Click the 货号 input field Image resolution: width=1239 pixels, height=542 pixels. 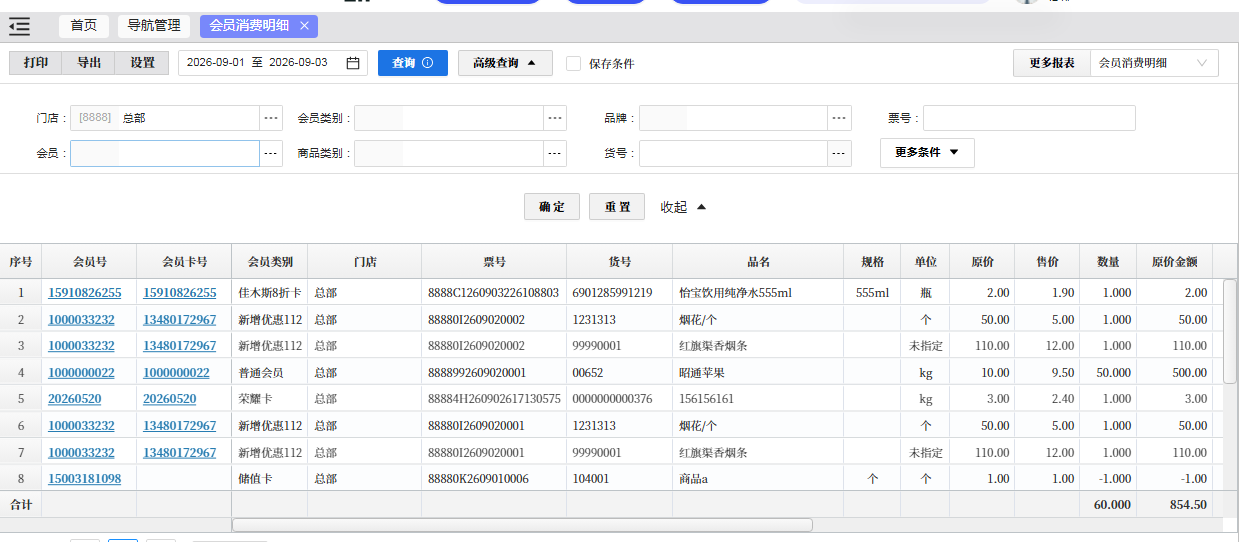click(x=733, y=153)
